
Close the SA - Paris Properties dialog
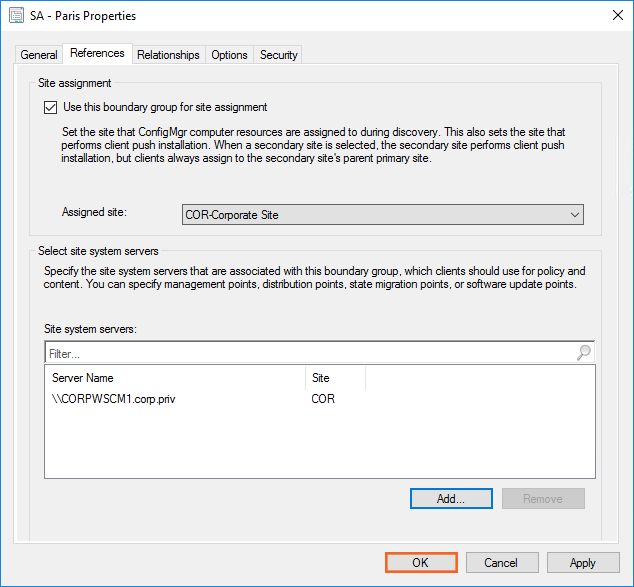613,16
